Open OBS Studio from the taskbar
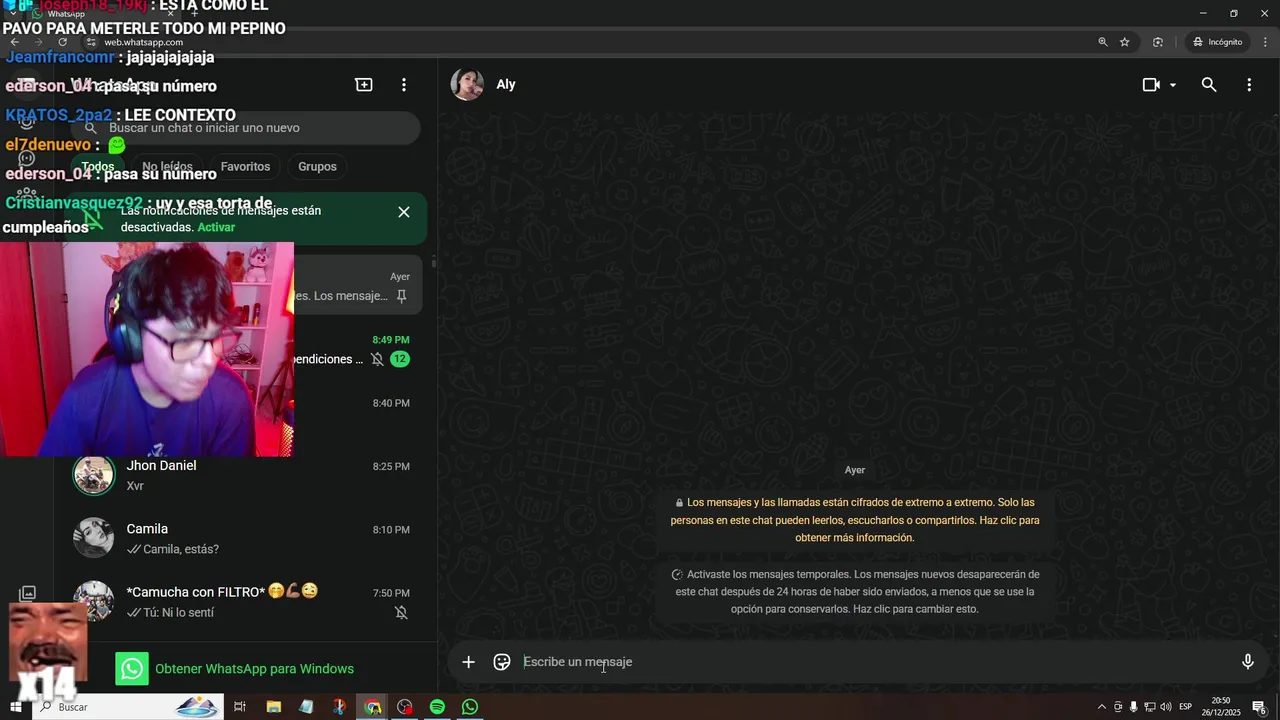1280x720 pixels. point(405,707)
